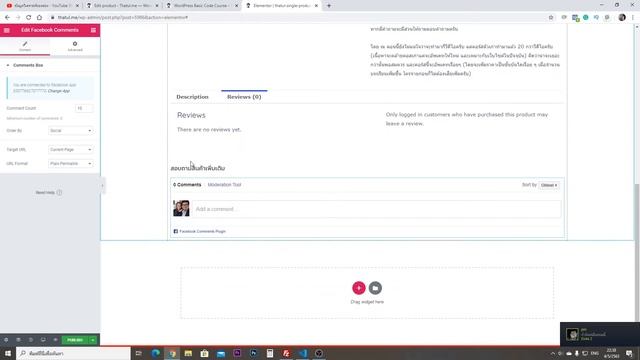This screenshot has width=640, height=360.
Task: Open the Chrome profile avatar
Action: point(622,18)
